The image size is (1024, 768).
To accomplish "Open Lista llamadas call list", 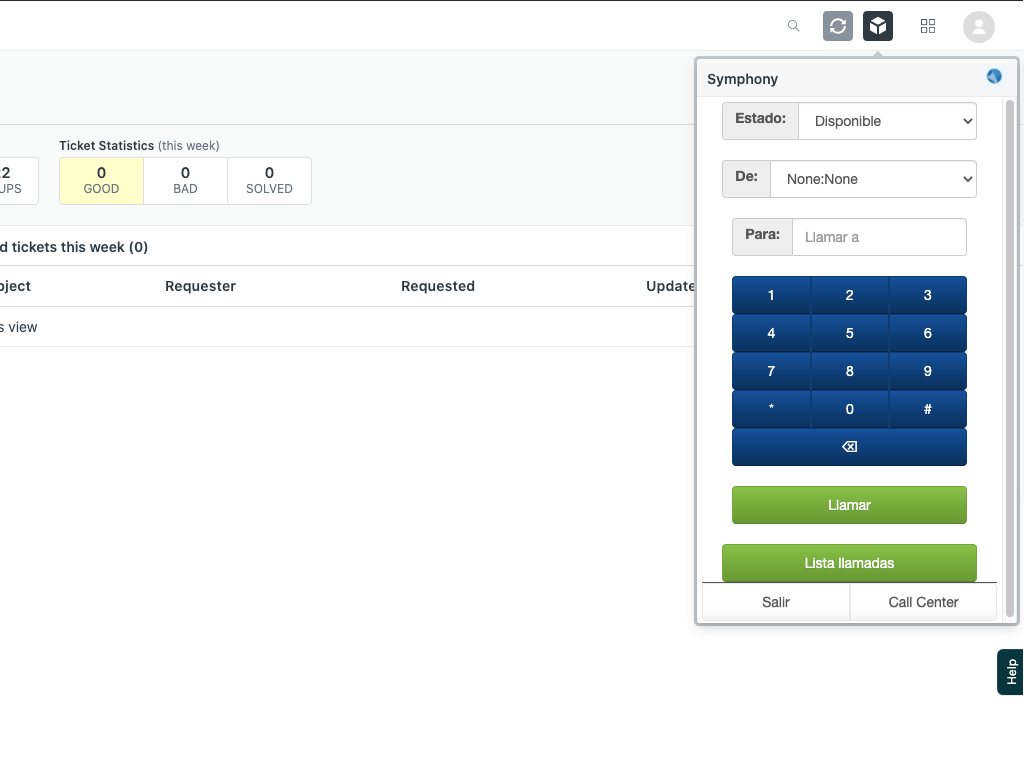I will [849, 563].
